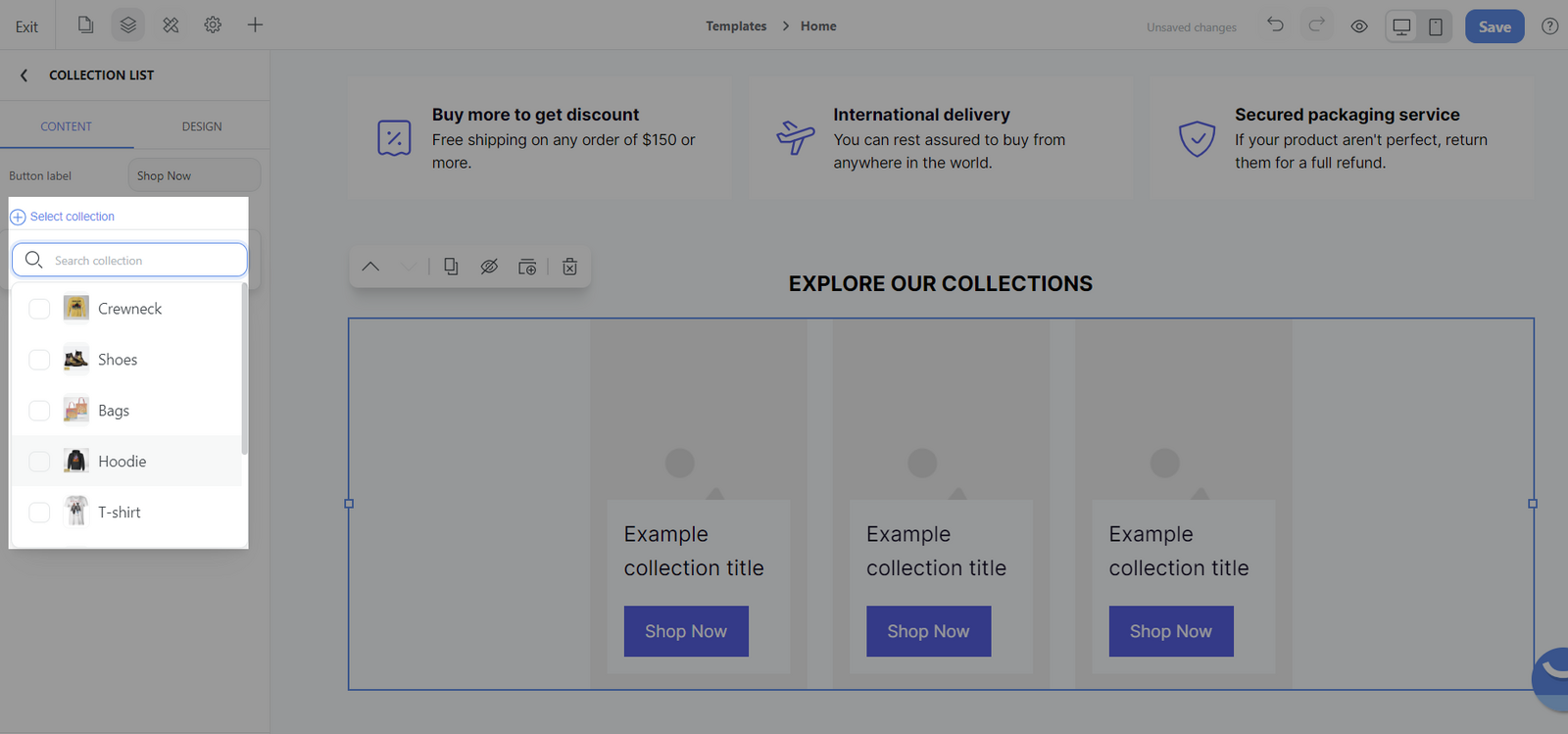Click middle collection's Shop Now button

(928, 631)
